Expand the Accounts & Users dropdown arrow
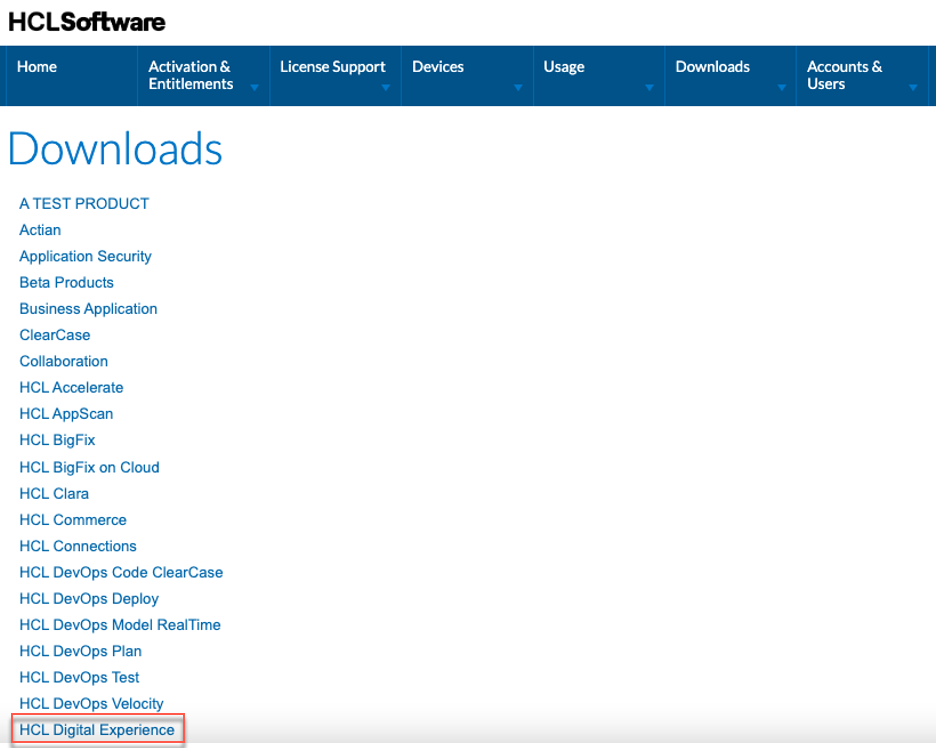 pos(912,89)
